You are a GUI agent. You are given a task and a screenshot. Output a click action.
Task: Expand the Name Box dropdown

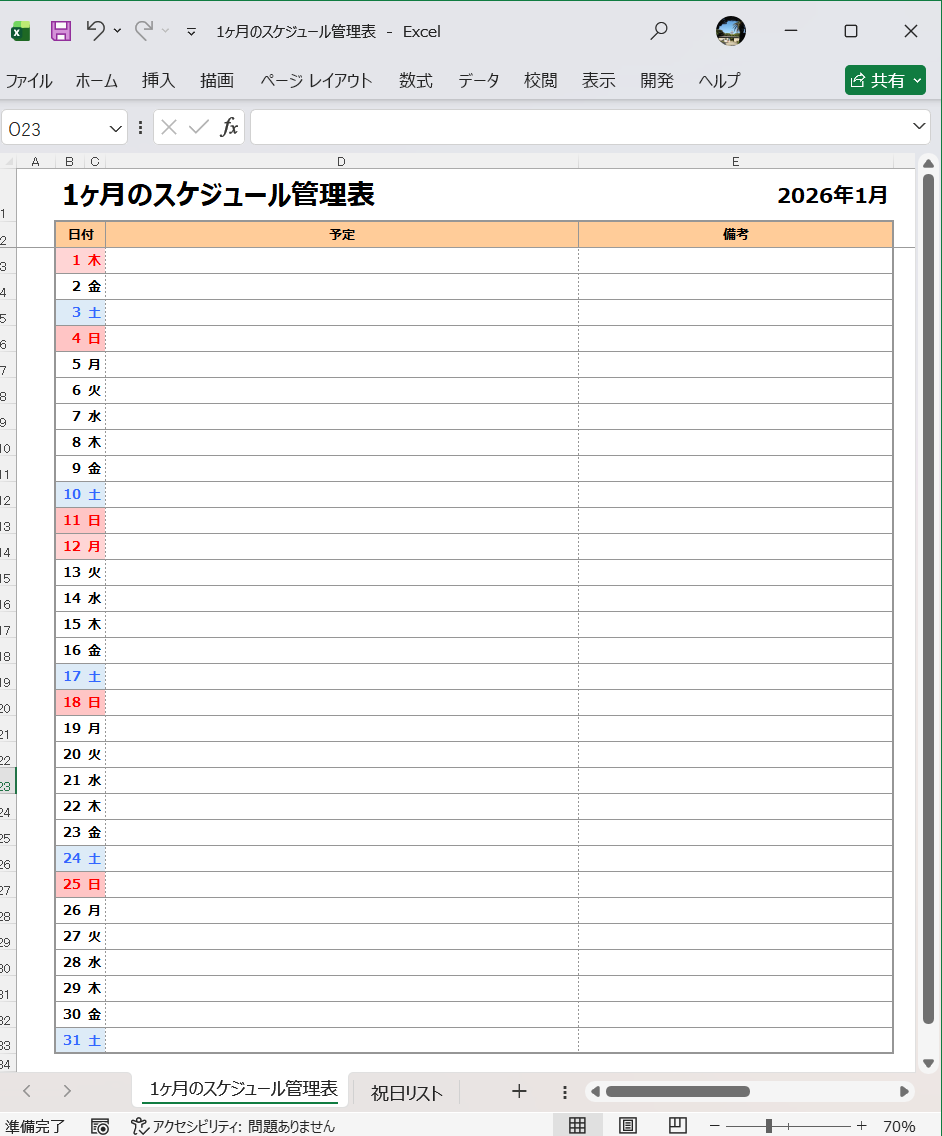pos(116,128)
